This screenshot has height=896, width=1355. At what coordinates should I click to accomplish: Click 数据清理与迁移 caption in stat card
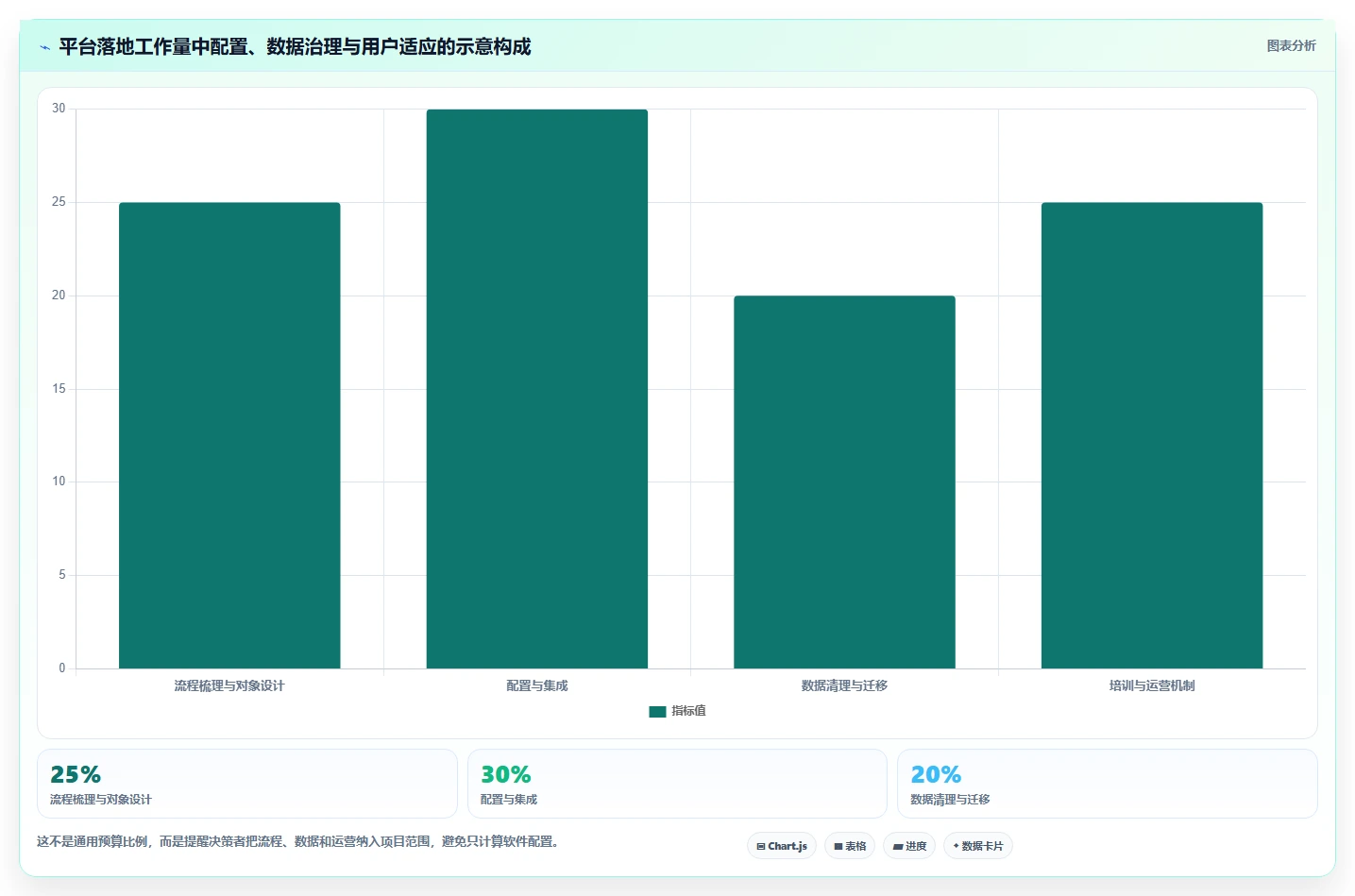click(950, 799)
